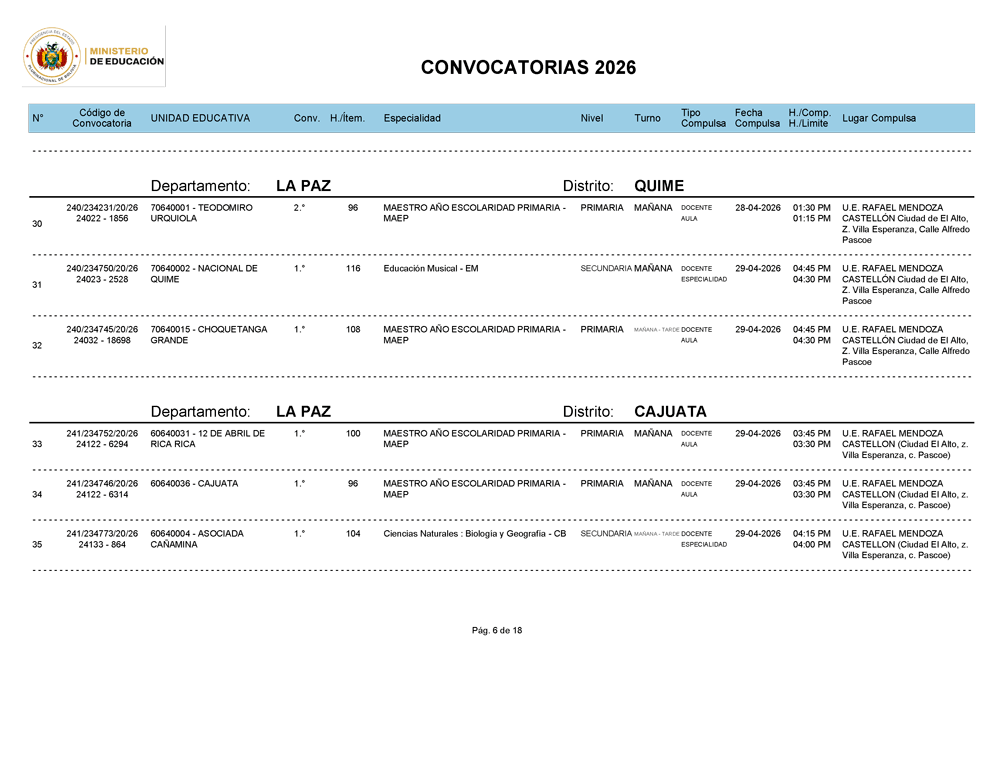
Task: Select the Fecha Compulsa column header
Action: coord(757,118)
